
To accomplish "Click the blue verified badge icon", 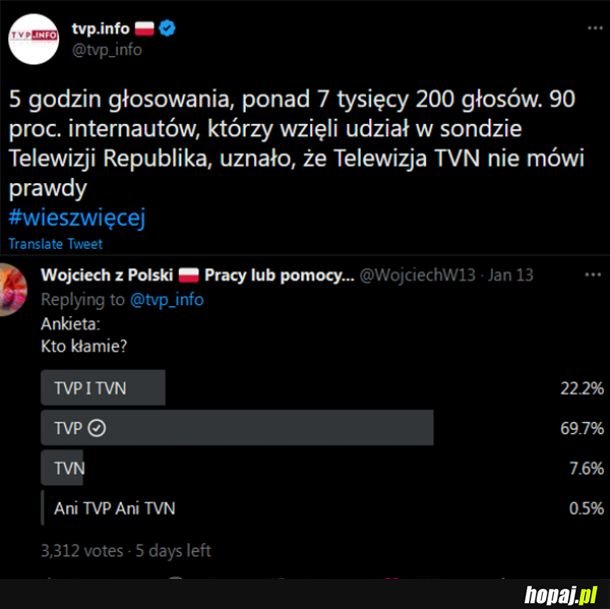I will tap(168, 29).
